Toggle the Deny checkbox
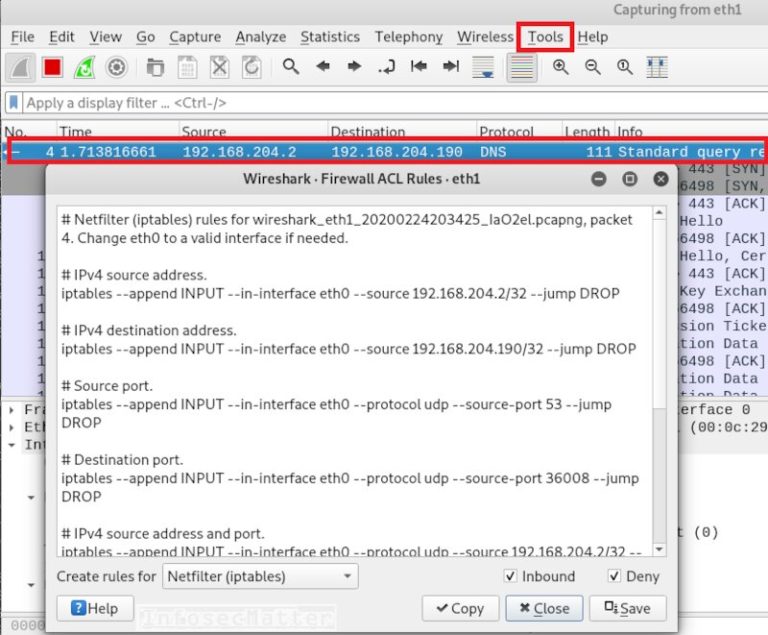Viewport: 768px width, 635px height. [614, 576]
